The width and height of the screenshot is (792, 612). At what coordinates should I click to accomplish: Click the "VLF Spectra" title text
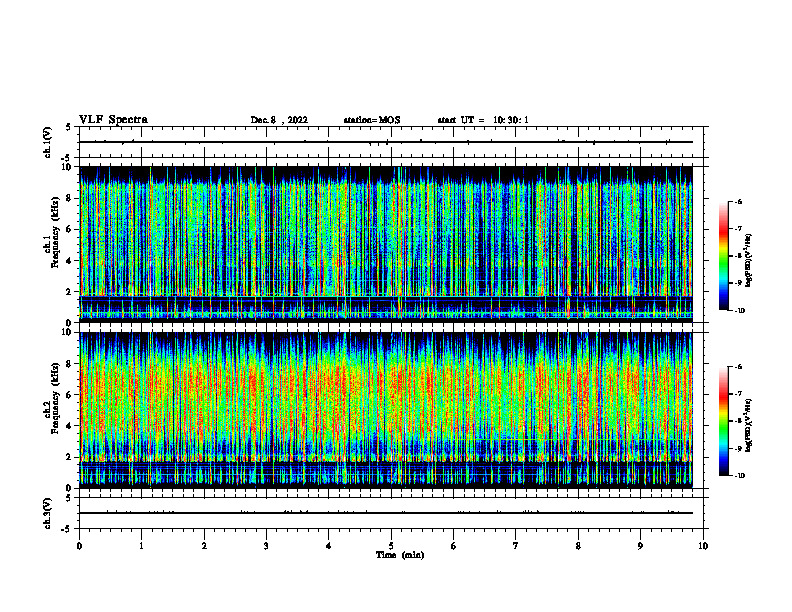point(113,120)
